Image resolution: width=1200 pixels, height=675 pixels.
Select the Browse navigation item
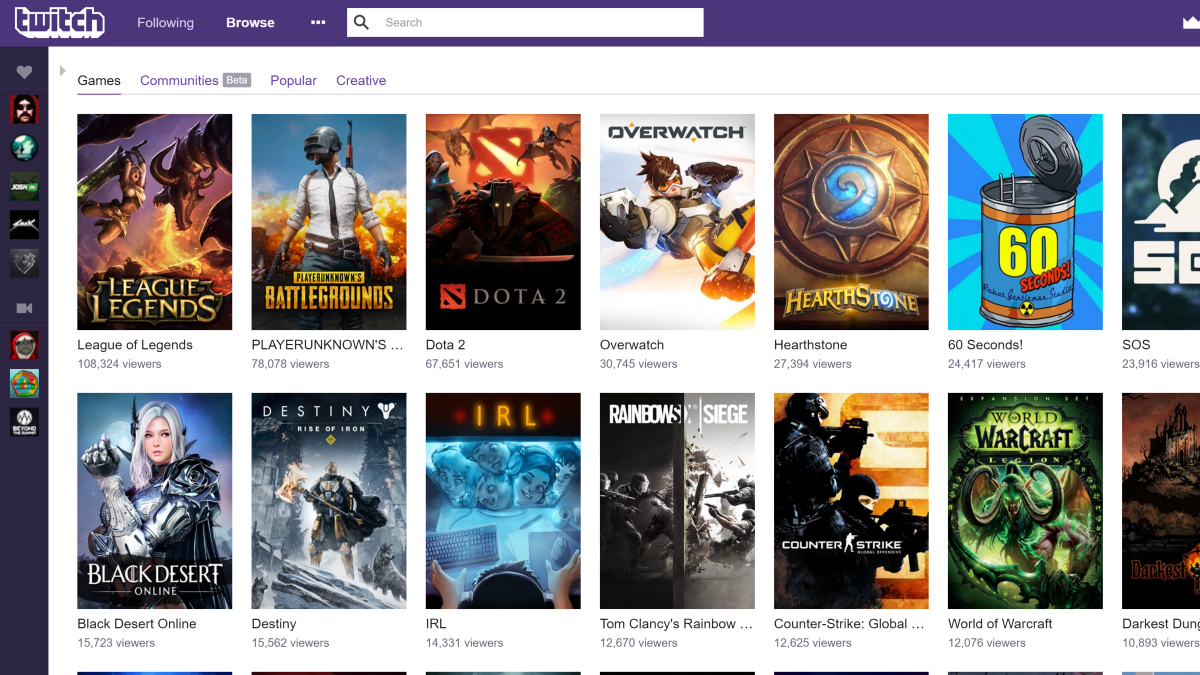pyautogui.click(x=250, y=22)
